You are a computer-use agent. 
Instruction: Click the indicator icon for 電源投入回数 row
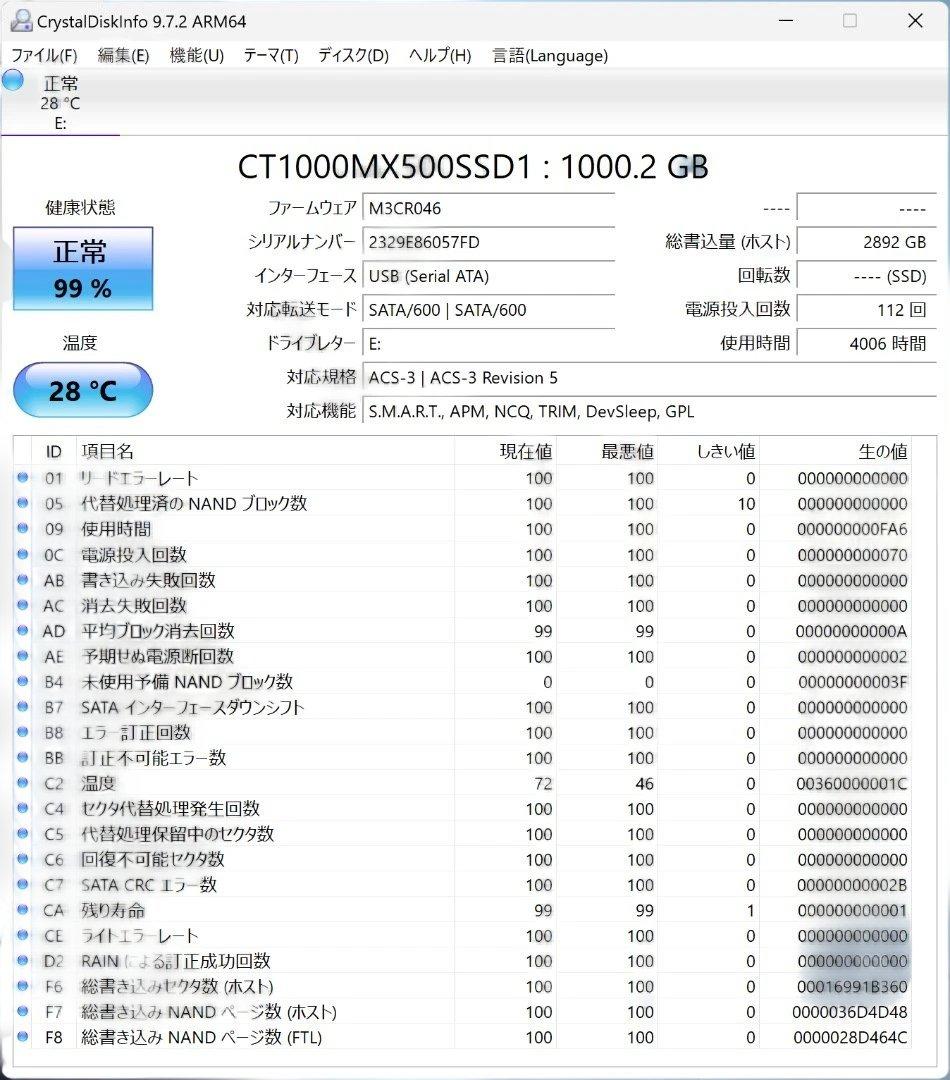click(22, 555)
